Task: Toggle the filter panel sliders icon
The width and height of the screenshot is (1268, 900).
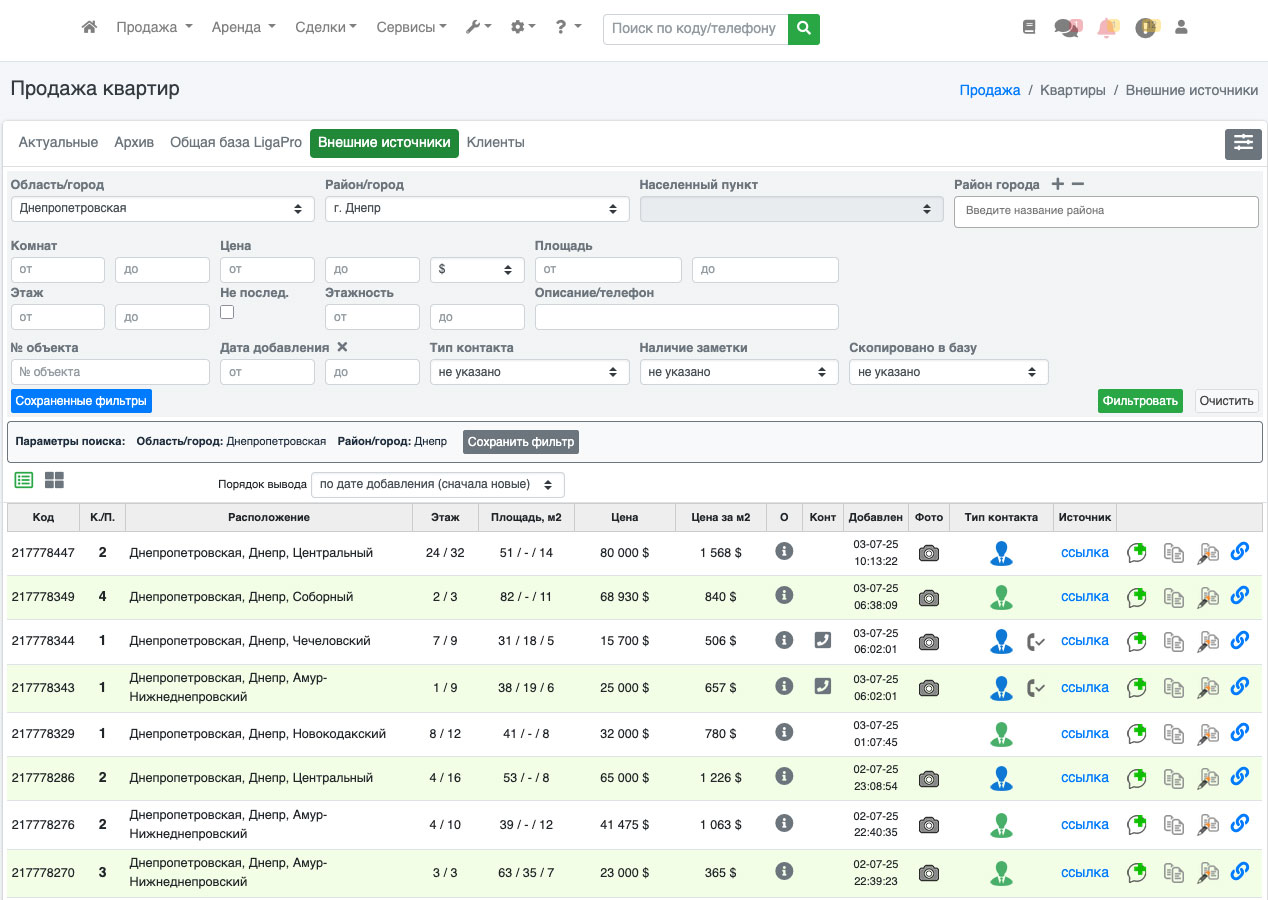Action: tap(1243, 144)
